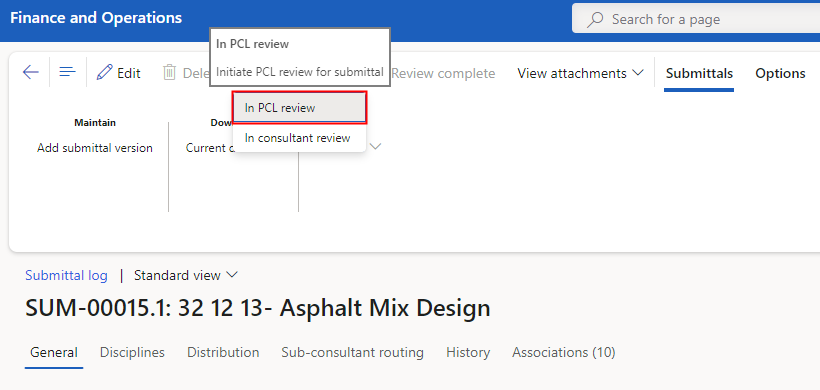
Task: Switch to Sub-consultant routing tab
Action: point(352,353)
